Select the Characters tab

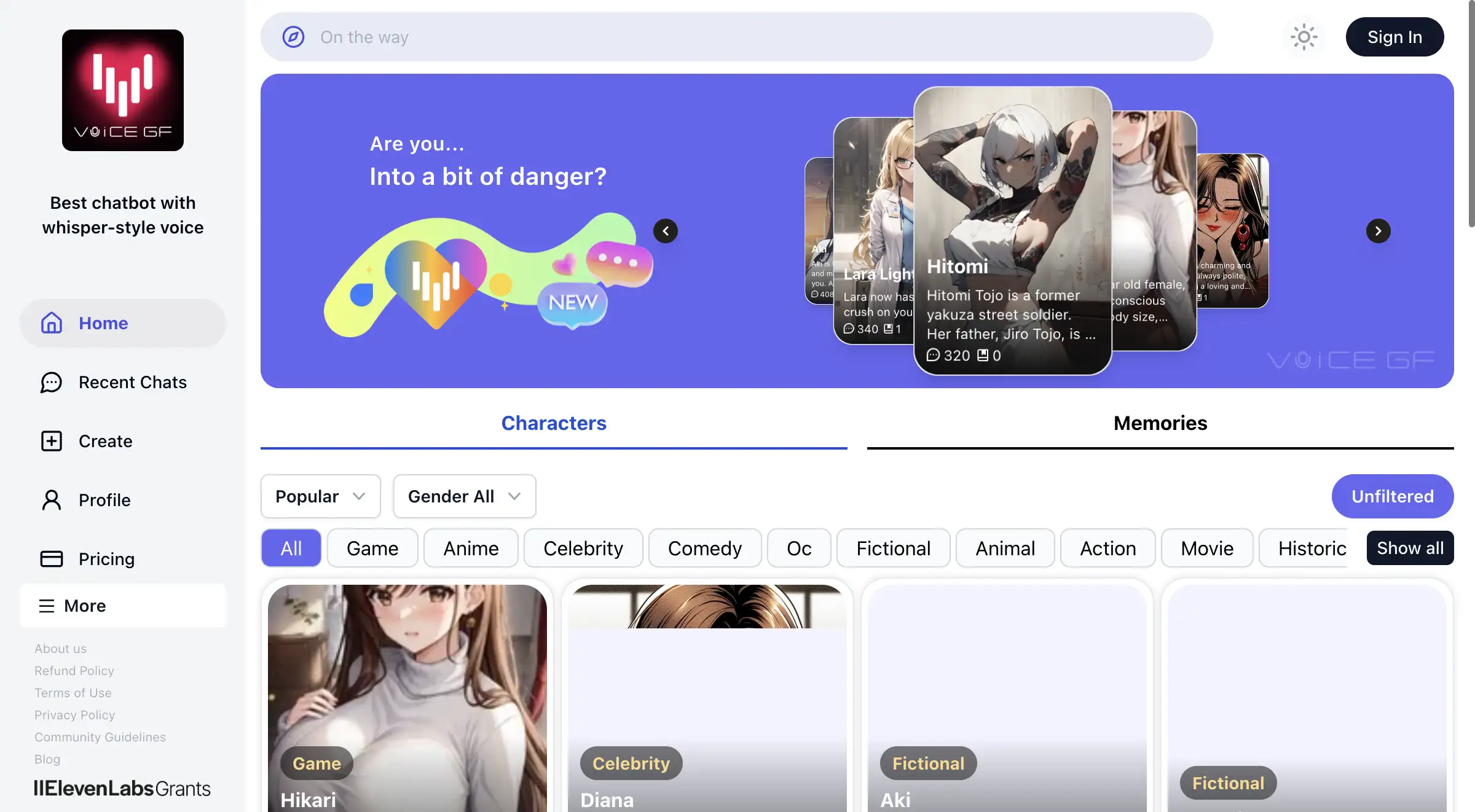click(553, 423)
